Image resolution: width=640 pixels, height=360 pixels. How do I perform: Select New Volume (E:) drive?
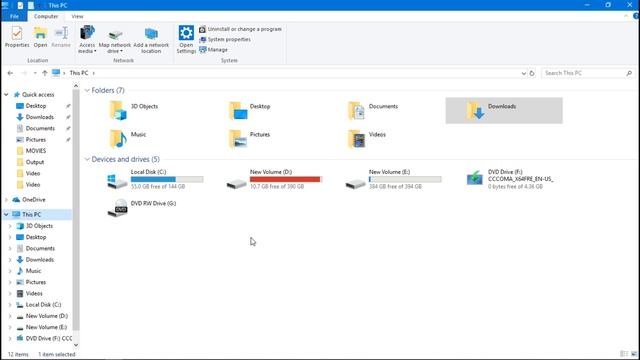coord(393,179)
